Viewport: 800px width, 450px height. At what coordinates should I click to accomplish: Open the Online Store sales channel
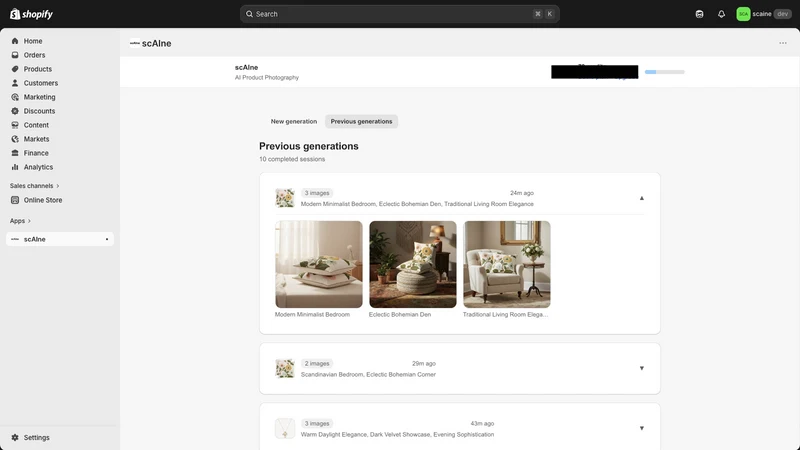43,200
